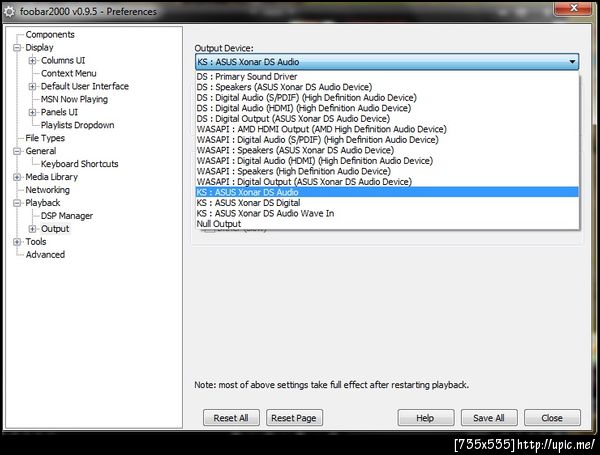Click Save All to apply settings
This screenshot has width=600, height=455.
point(489,418)
